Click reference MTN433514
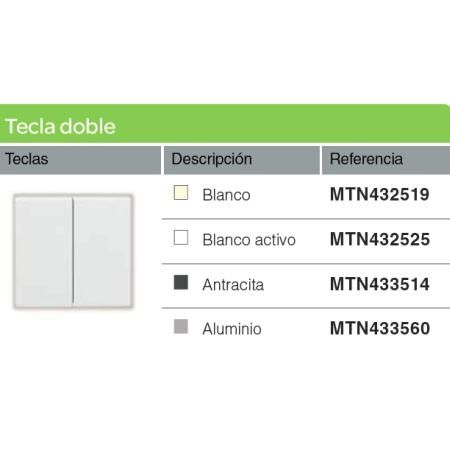450x450 pixels. tap(380, 284)
